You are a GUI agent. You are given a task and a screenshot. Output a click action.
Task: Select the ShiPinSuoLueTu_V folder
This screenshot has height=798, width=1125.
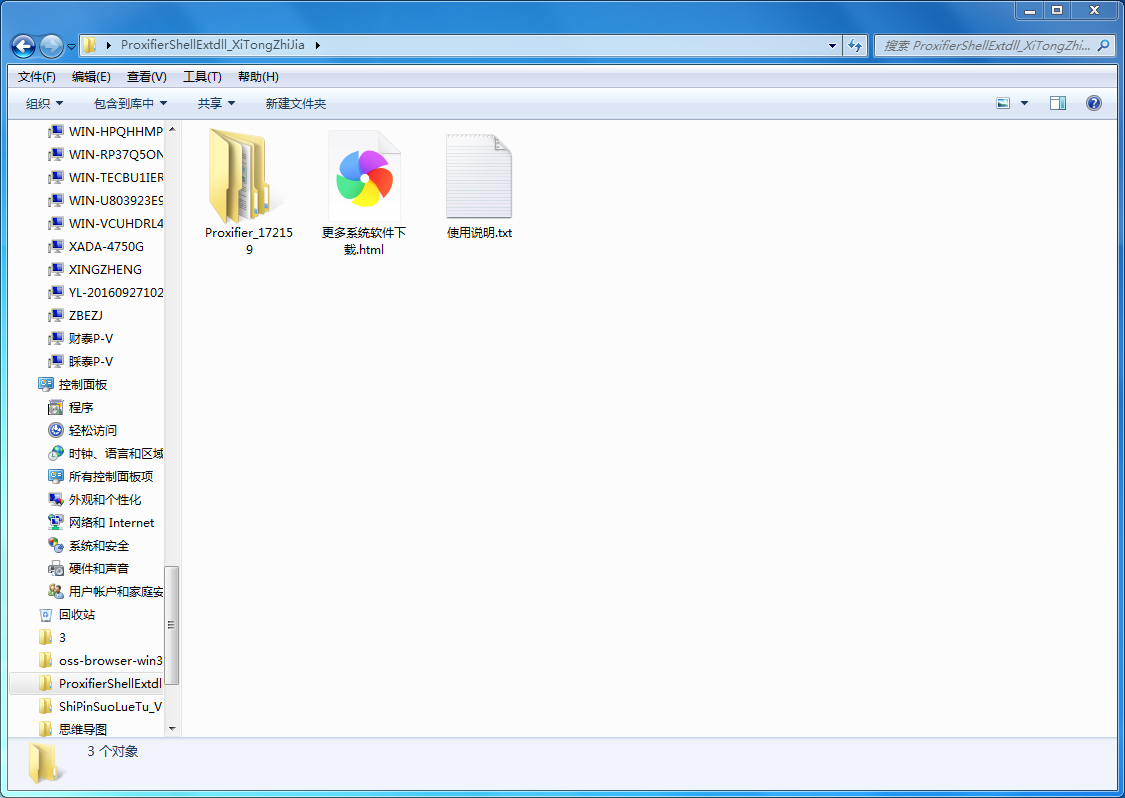100,706
